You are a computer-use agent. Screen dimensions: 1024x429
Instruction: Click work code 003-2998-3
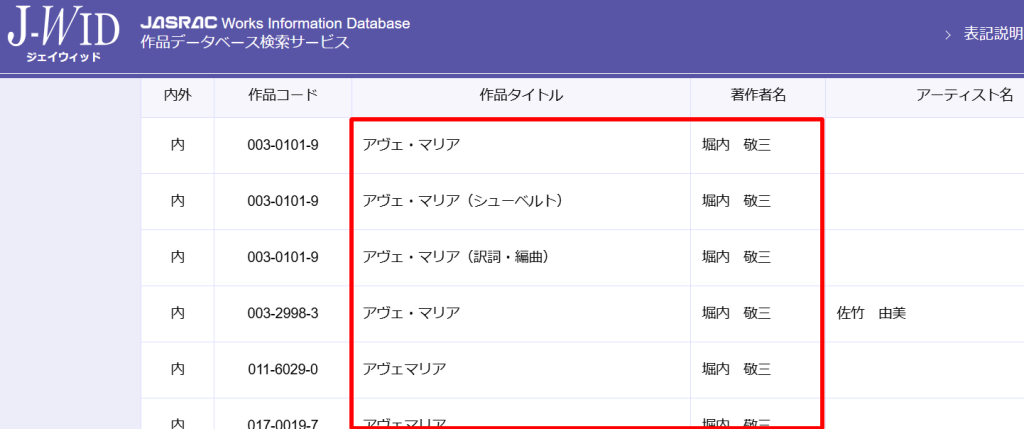click(x=283, y=313)
